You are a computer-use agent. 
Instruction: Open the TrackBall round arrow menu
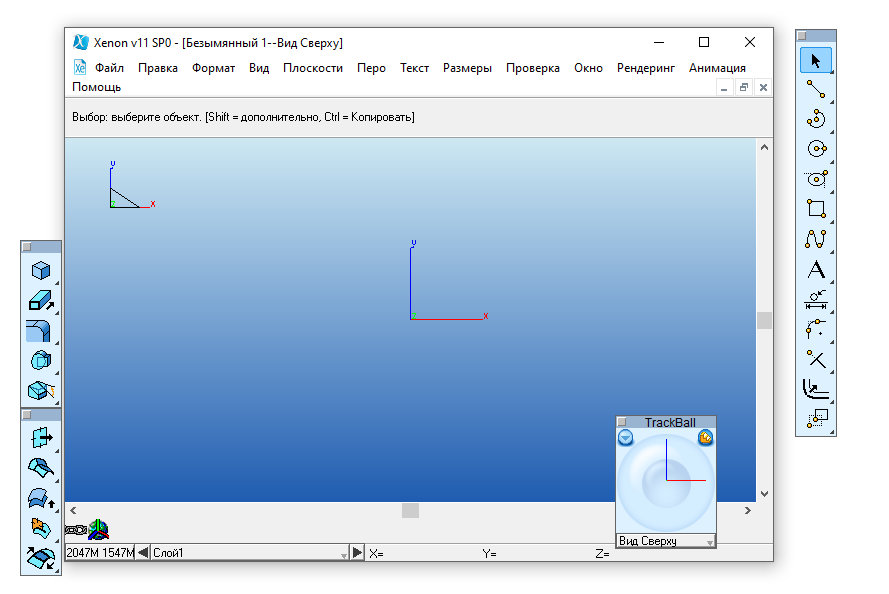(x=625, y=438)
